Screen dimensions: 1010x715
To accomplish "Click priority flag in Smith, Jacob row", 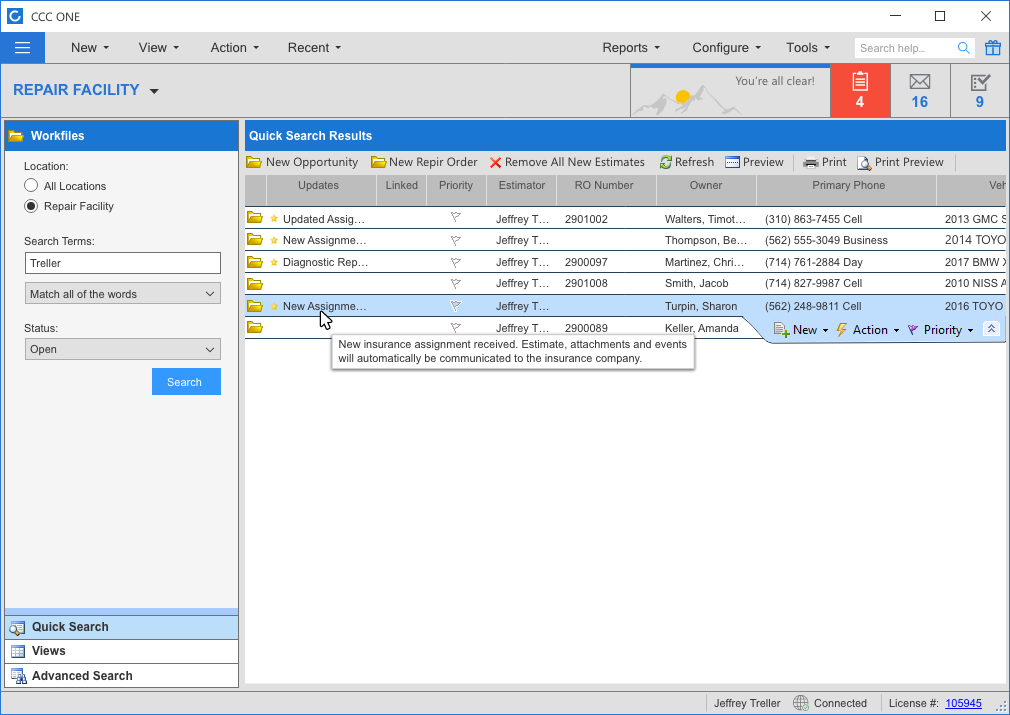I will [x=455, y=283].
